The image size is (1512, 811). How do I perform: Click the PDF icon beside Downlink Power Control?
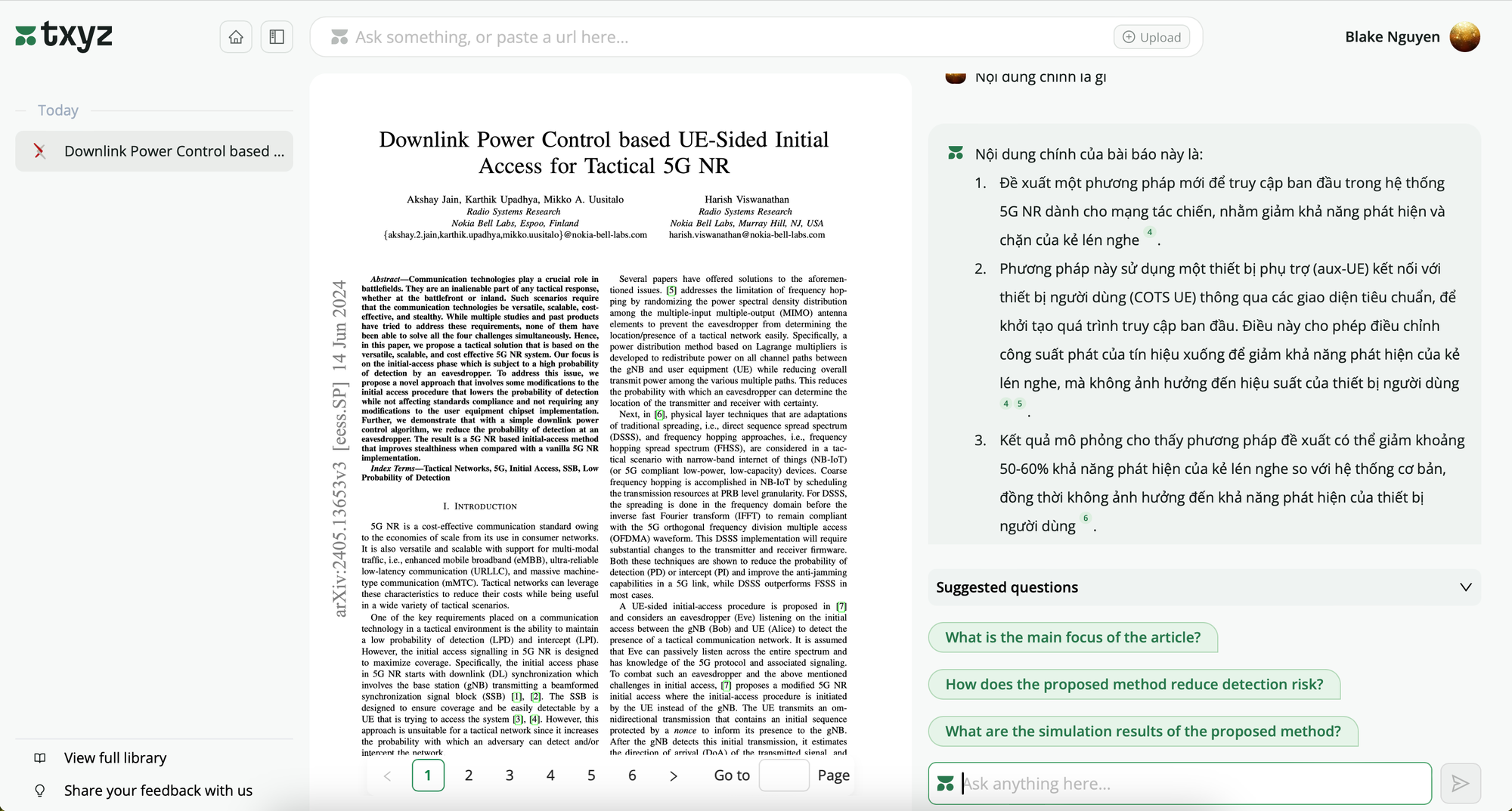pos(40,151)
